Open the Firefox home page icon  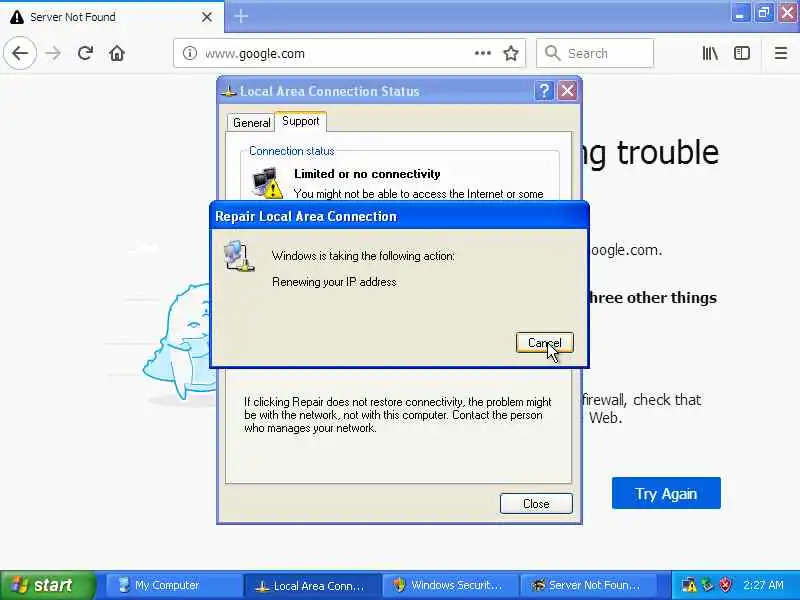(117, 53)
